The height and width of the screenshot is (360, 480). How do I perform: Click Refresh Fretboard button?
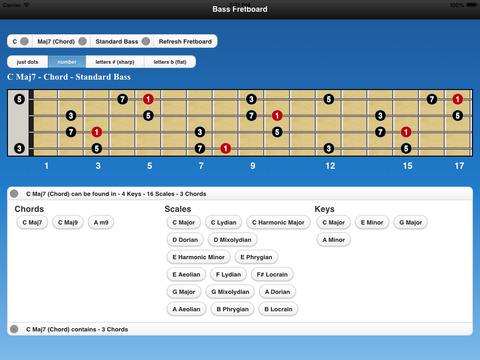(x=185, y=41)
